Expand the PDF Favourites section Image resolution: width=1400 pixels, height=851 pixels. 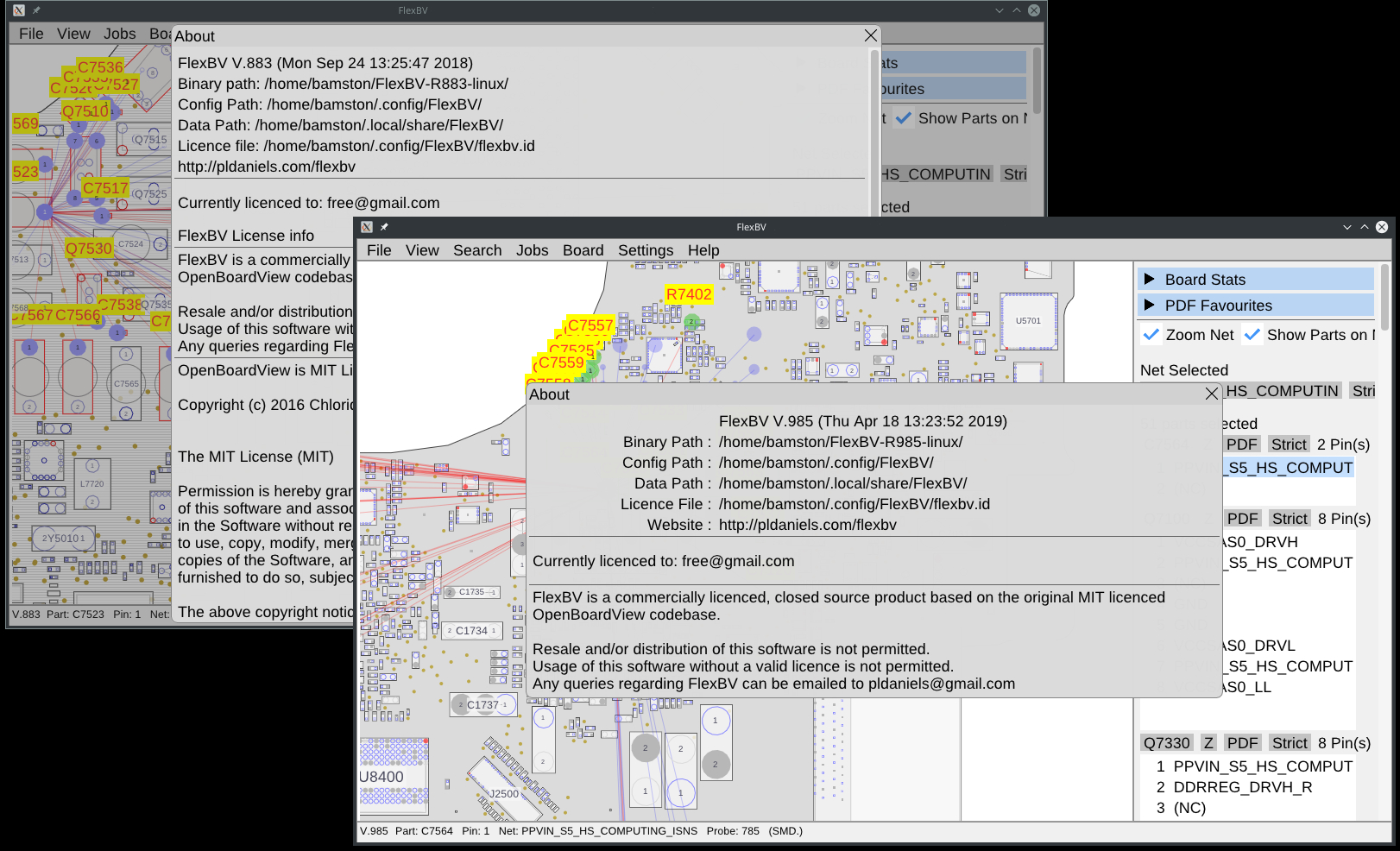pos(1256,305)
